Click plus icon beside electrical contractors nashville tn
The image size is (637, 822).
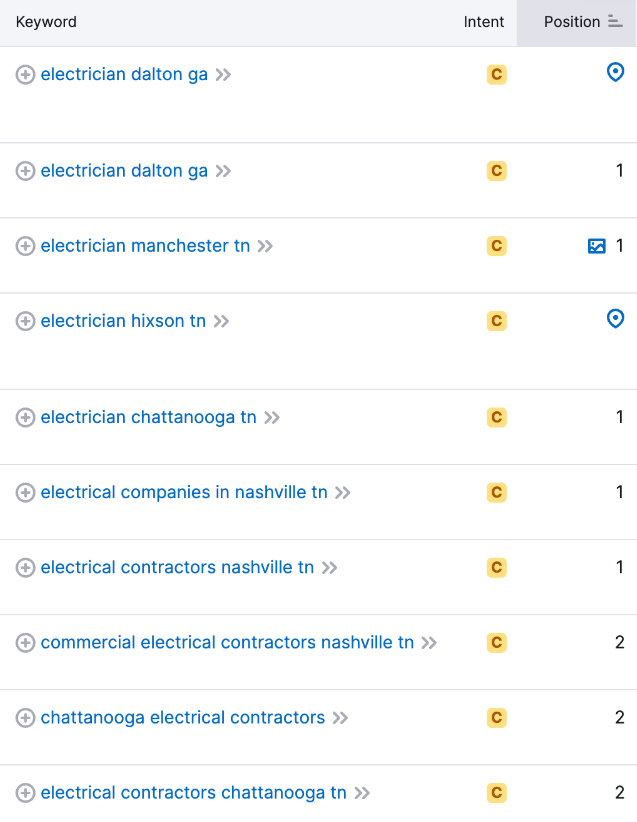pos(25,568)
